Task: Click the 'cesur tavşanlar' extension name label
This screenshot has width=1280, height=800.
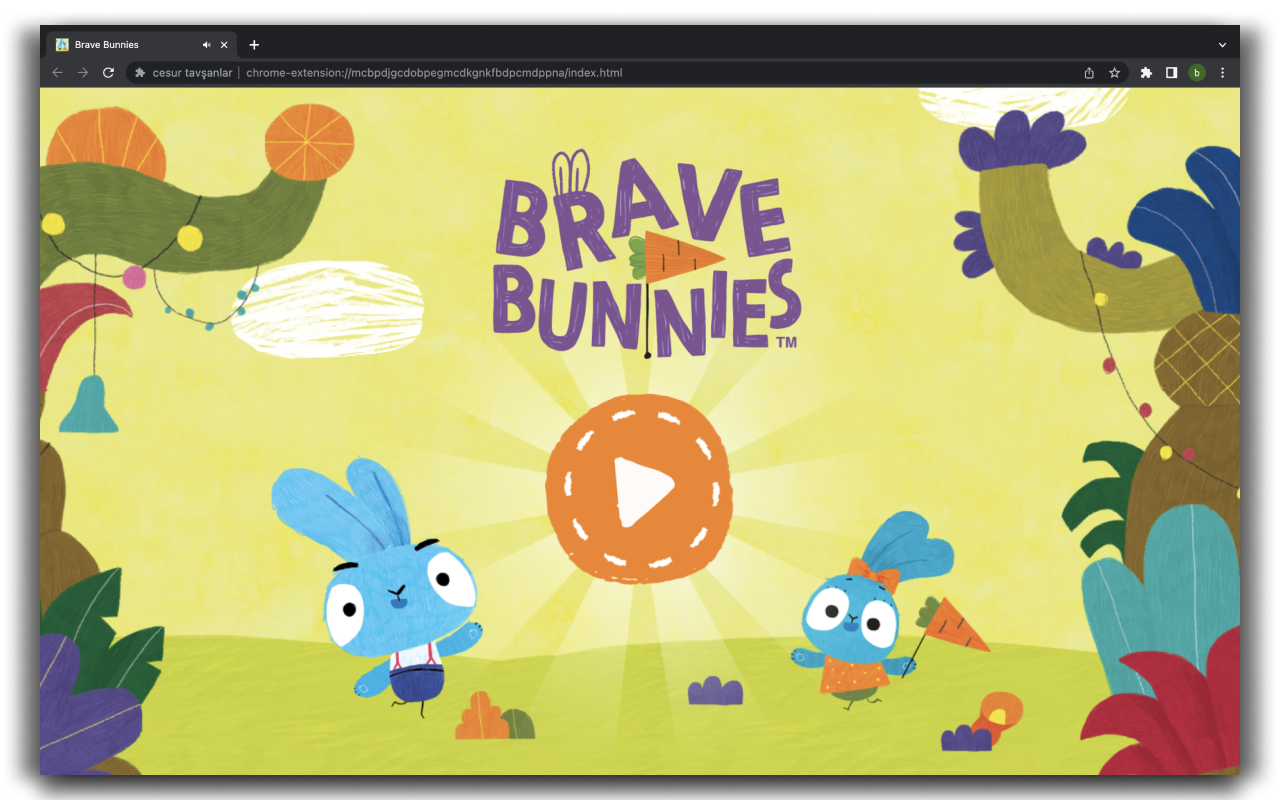Action: 192,73
